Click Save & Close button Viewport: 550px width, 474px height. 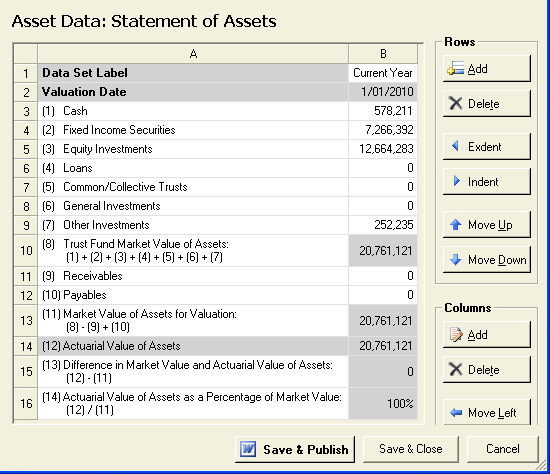point(410,449)
